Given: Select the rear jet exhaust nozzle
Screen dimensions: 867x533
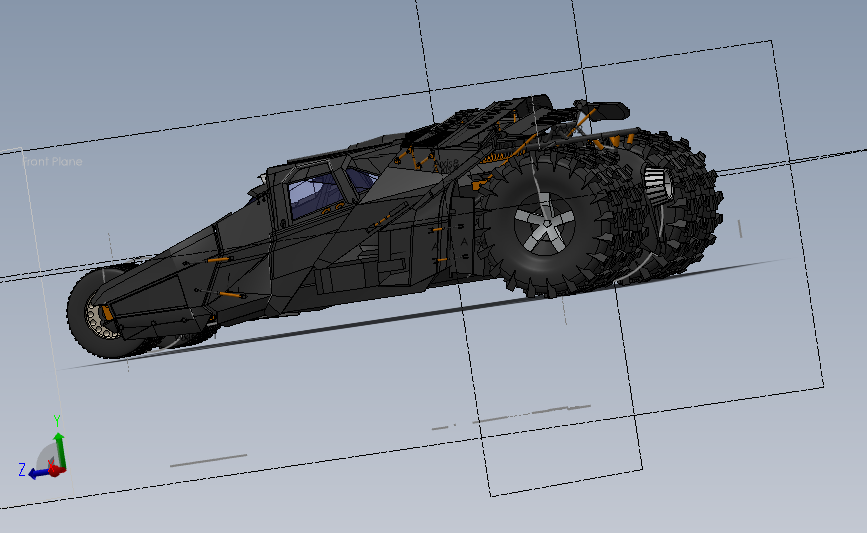Looking at the screenshot, I should pyautogui.click(x=658, y=186).
